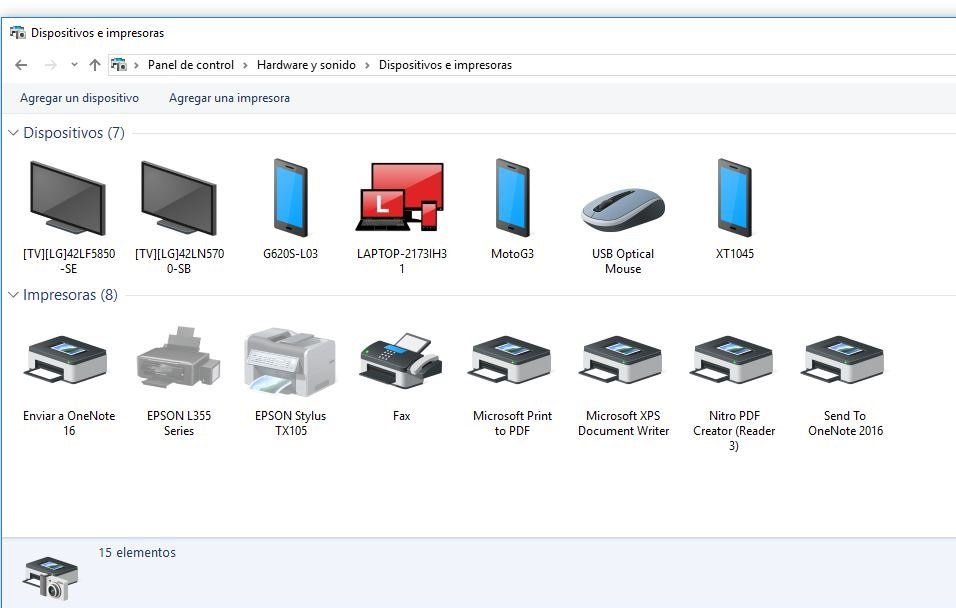Image resolution: width=956 pixels, height=608 pixels.
Task: Click the forward navigation arrow
Action: (x=51, y=65)
